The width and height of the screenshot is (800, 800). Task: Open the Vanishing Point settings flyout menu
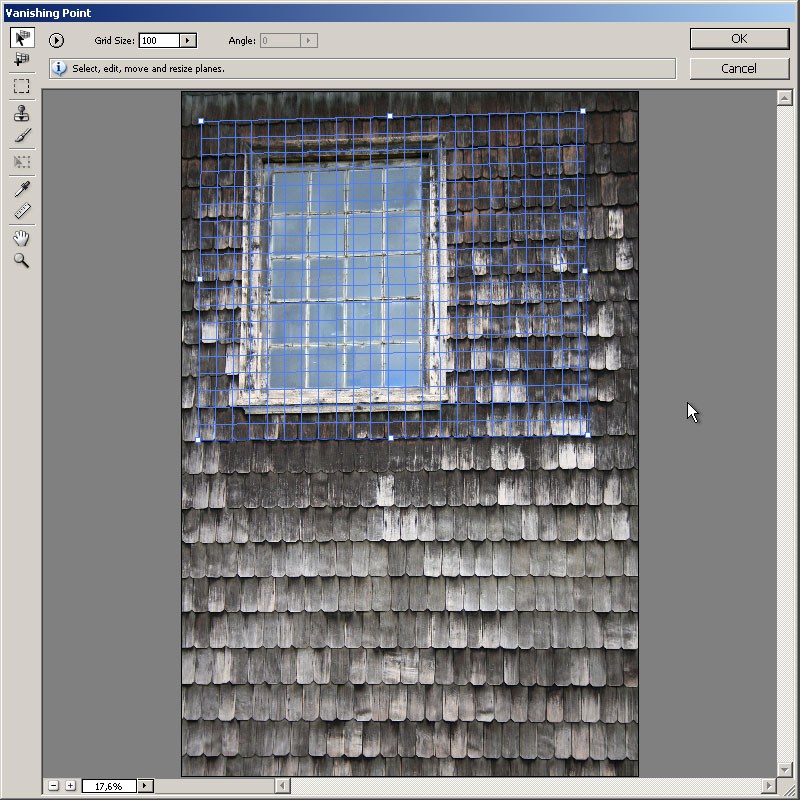click(56, 40)
